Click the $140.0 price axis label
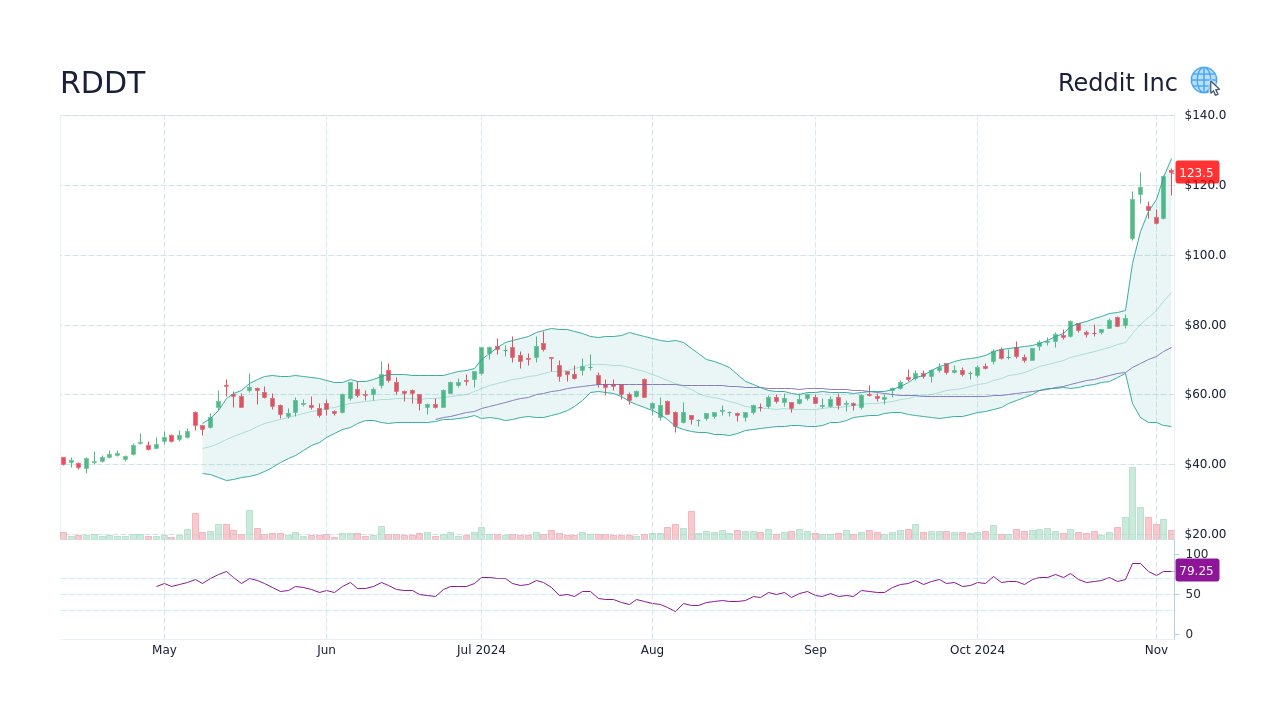Image resolution: width=1280 pixels, height=720 pixels. coord(1205,115)
